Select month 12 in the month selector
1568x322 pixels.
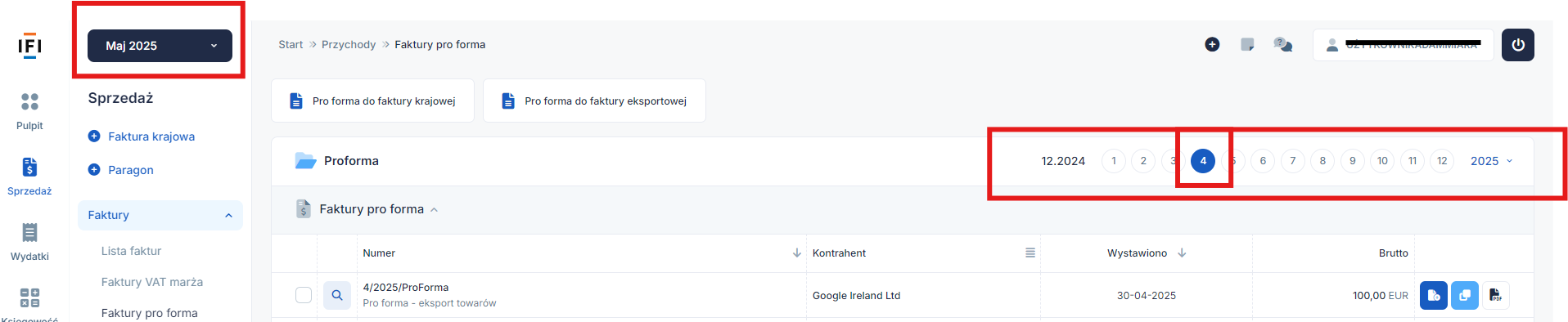(1442, 161)
